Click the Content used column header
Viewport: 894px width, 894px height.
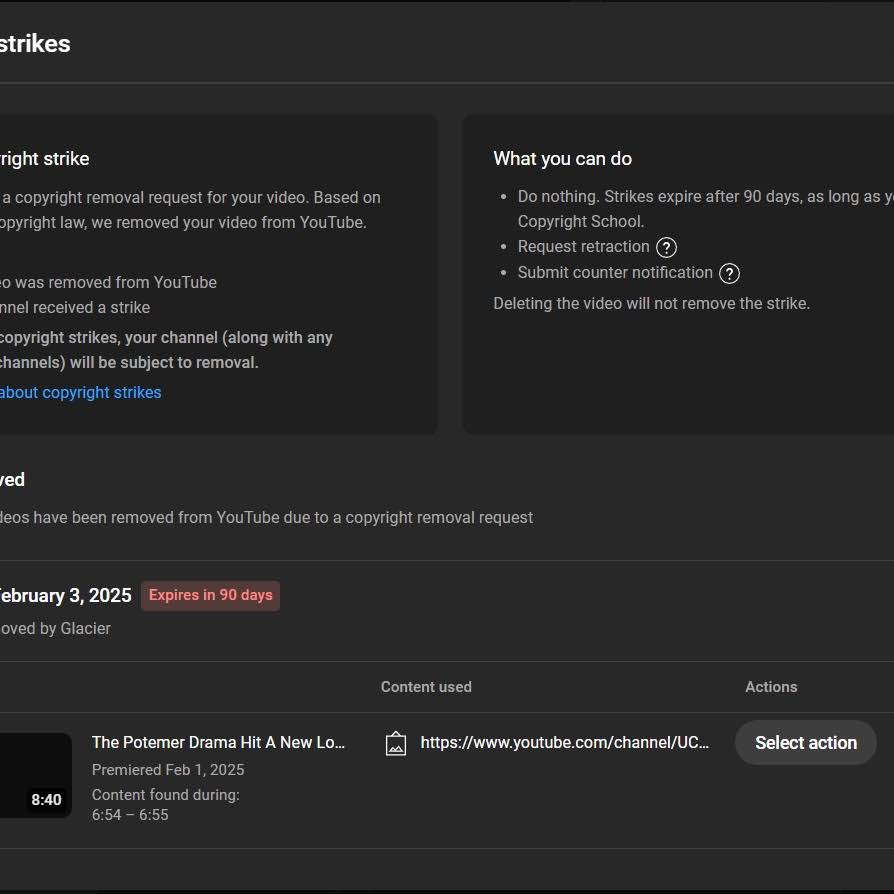point(426,687)
